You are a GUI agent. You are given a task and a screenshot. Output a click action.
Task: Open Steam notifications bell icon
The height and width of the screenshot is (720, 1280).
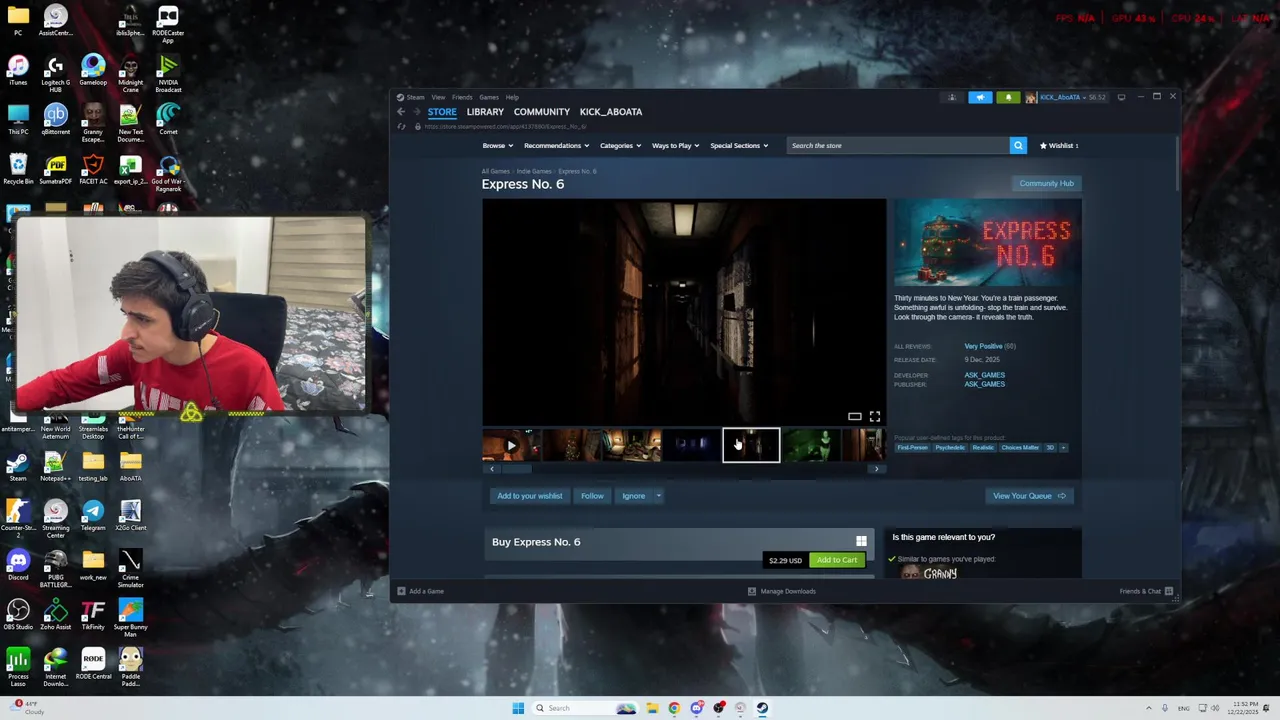pos(1007,97)
